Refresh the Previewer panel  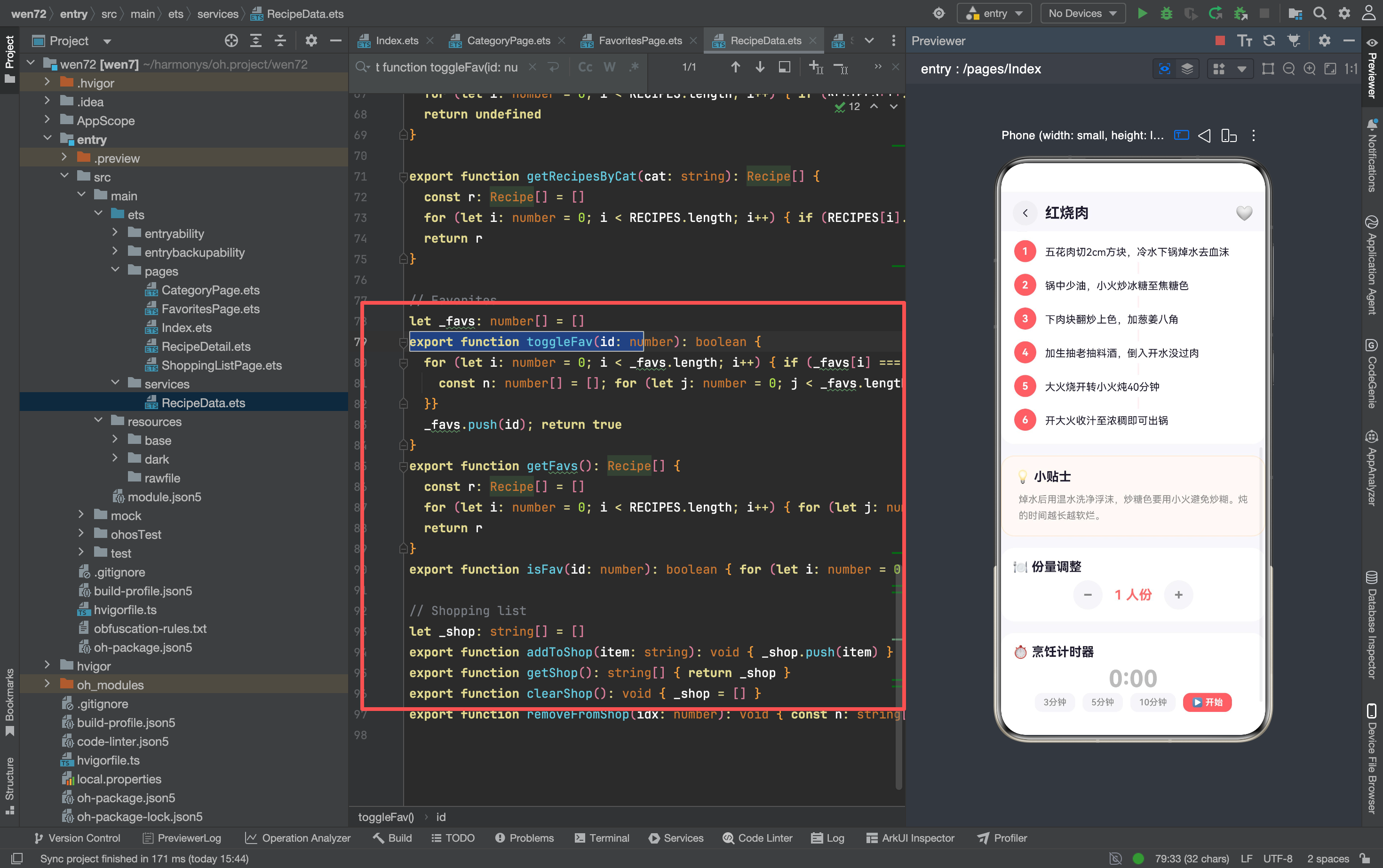click(x=1269, y=40)
